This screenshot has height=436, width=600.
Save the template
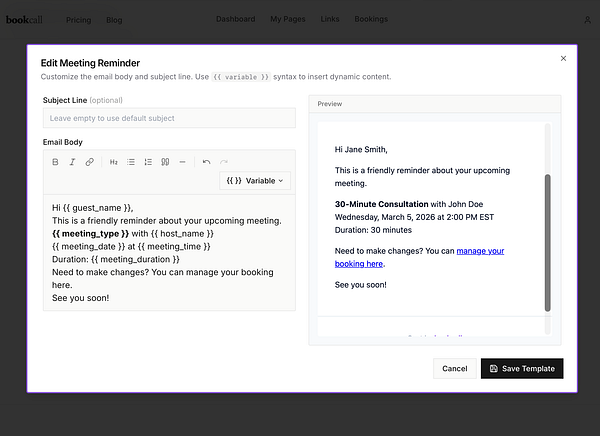pyautogui.click(x=522, y=369)
